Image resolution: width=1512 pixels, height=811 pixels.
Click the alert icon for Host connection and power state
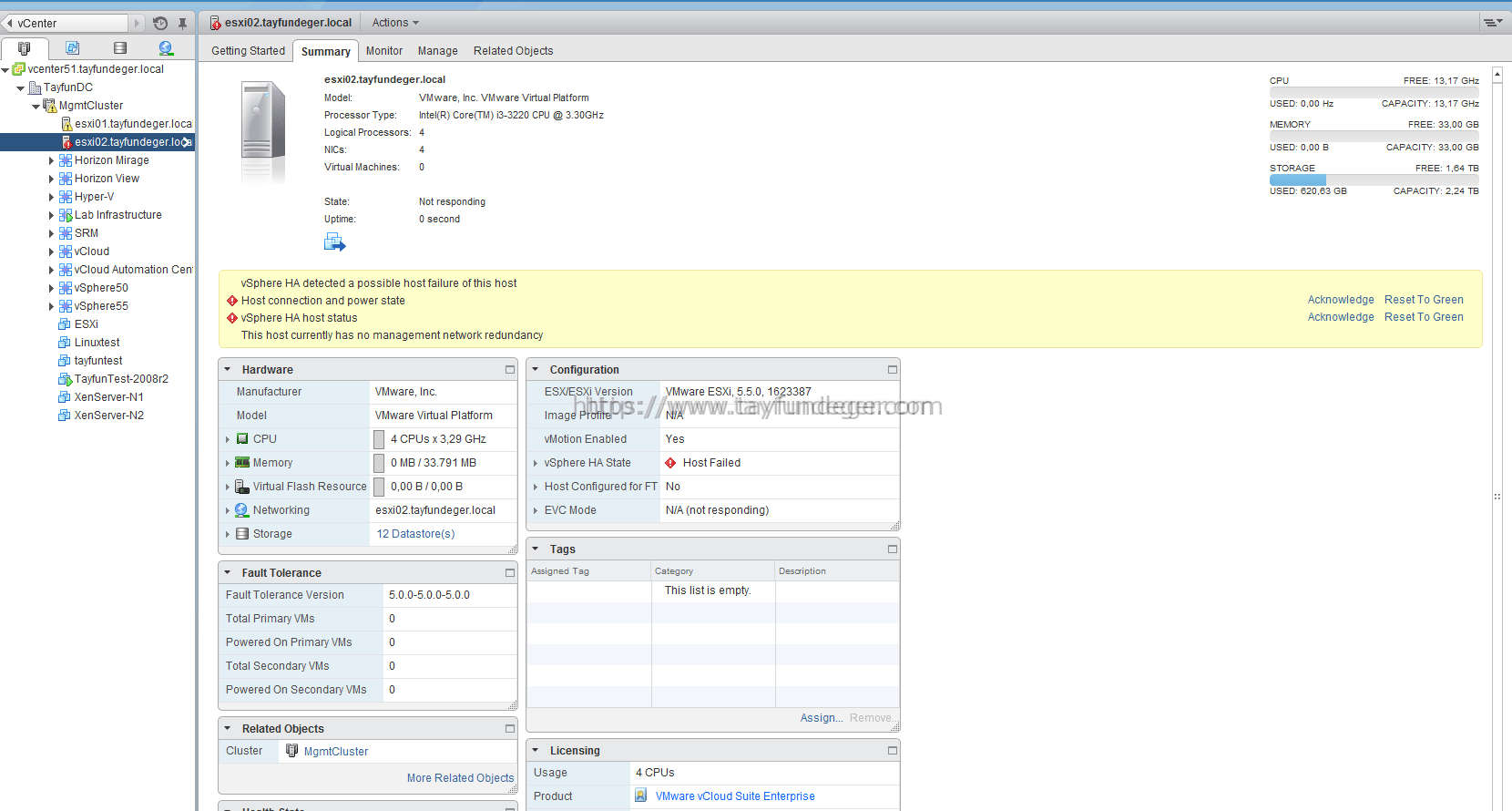[232, 301]
